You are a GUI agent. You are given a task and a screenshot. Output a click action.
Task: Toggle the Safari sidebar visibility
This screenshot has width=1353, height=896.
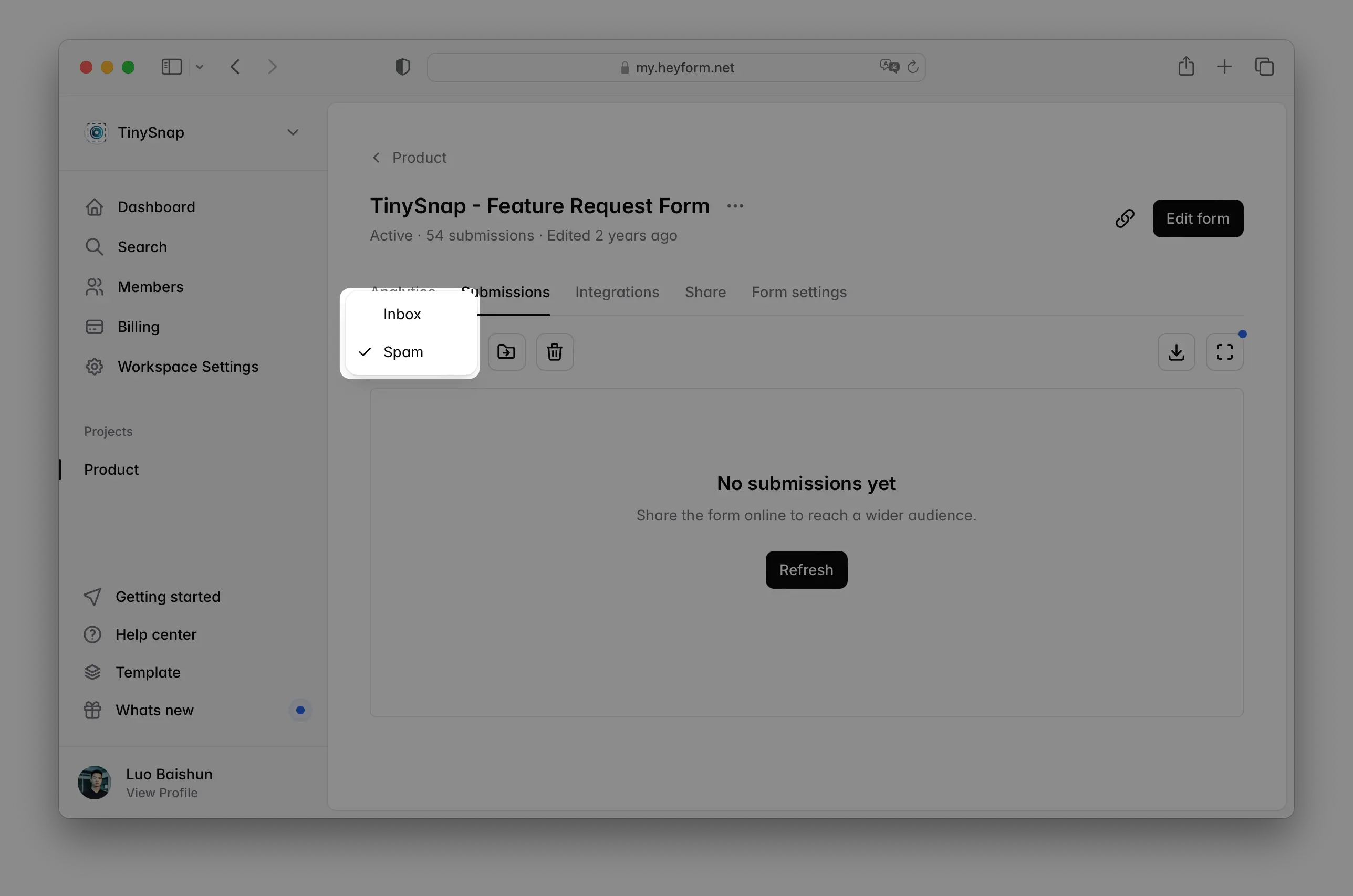[171, 67]
